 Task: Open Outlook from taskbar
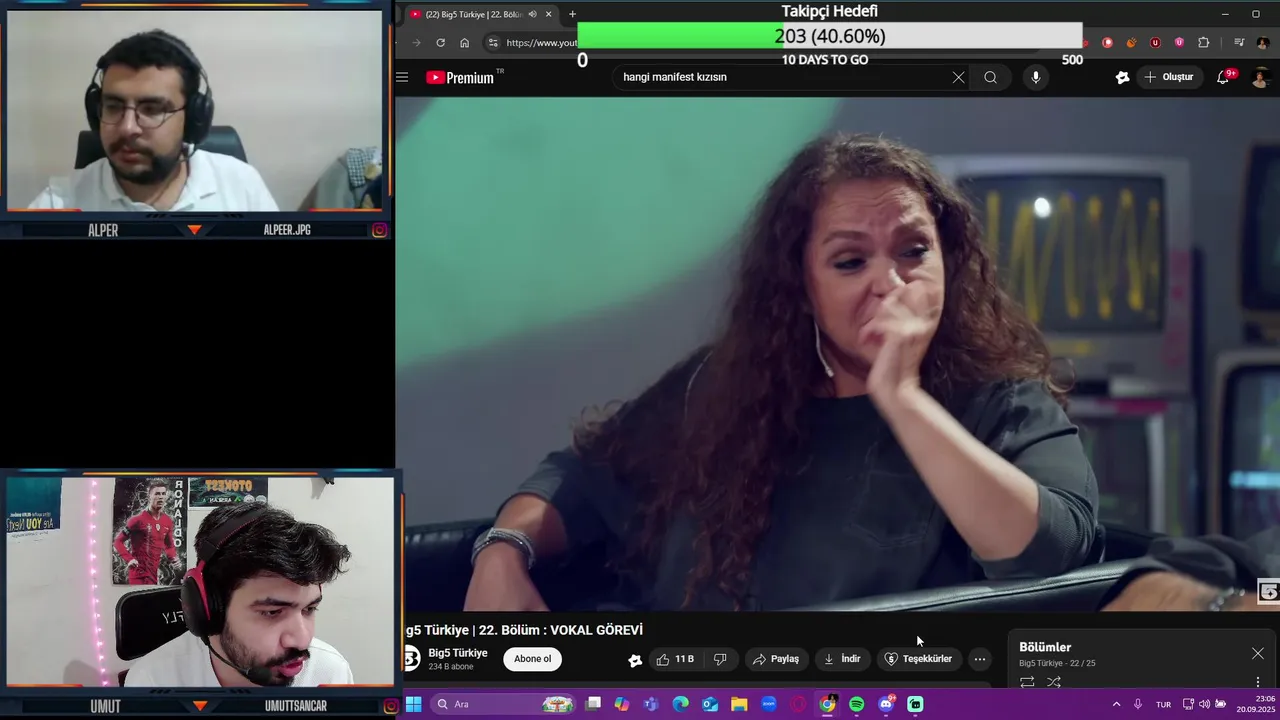coord(710,704)
